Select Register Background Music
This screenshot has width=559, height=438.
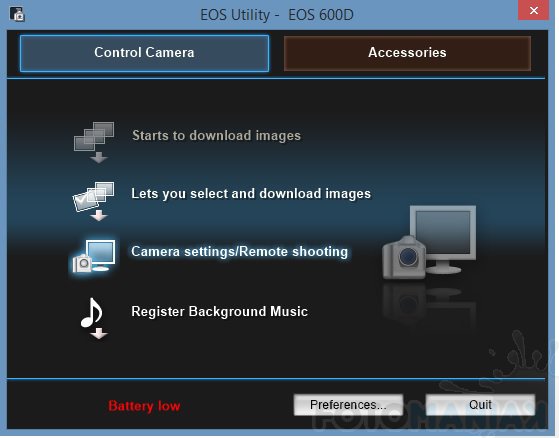click(x=219, y=311)
